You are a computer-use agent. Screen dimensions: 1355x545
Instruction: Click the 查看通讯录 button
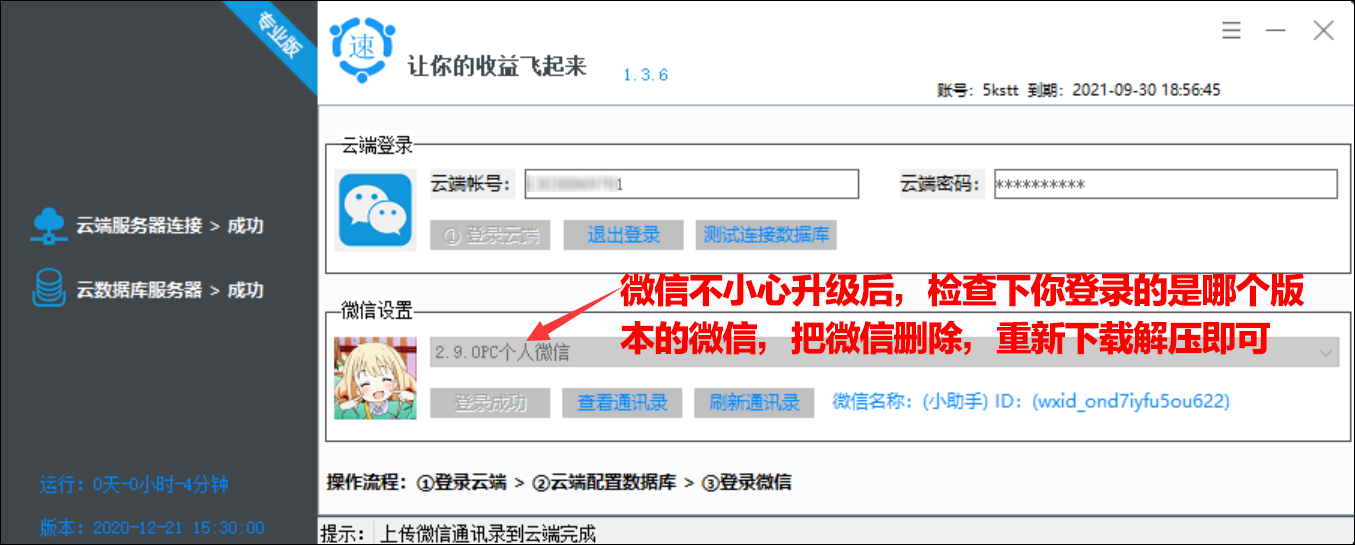tap(622, 403)
